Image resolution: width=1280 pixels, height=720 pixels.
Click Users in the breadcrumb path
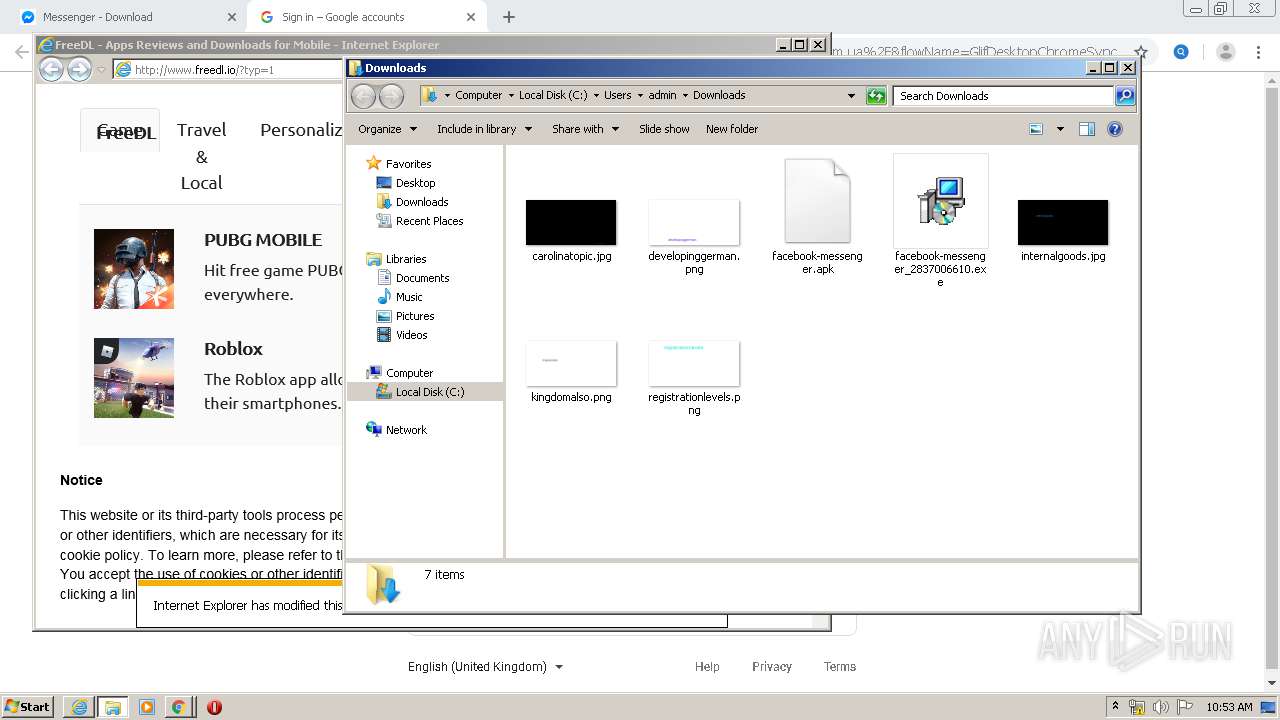pyautogui.click(x=617, y=96)
